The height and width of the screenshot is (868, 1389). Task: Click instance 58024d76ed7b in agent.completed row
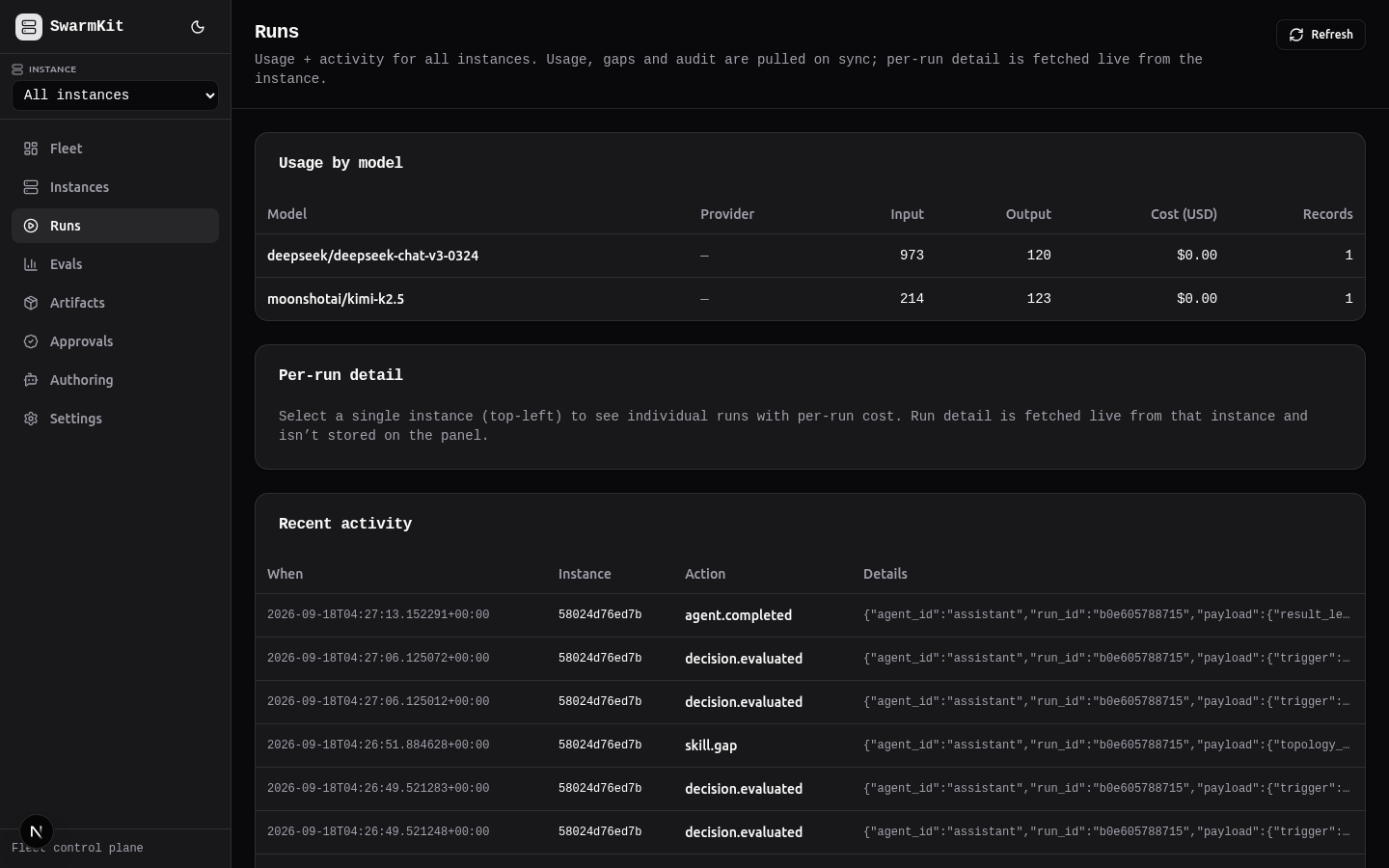pyautogui.click(x=600, y=615)
